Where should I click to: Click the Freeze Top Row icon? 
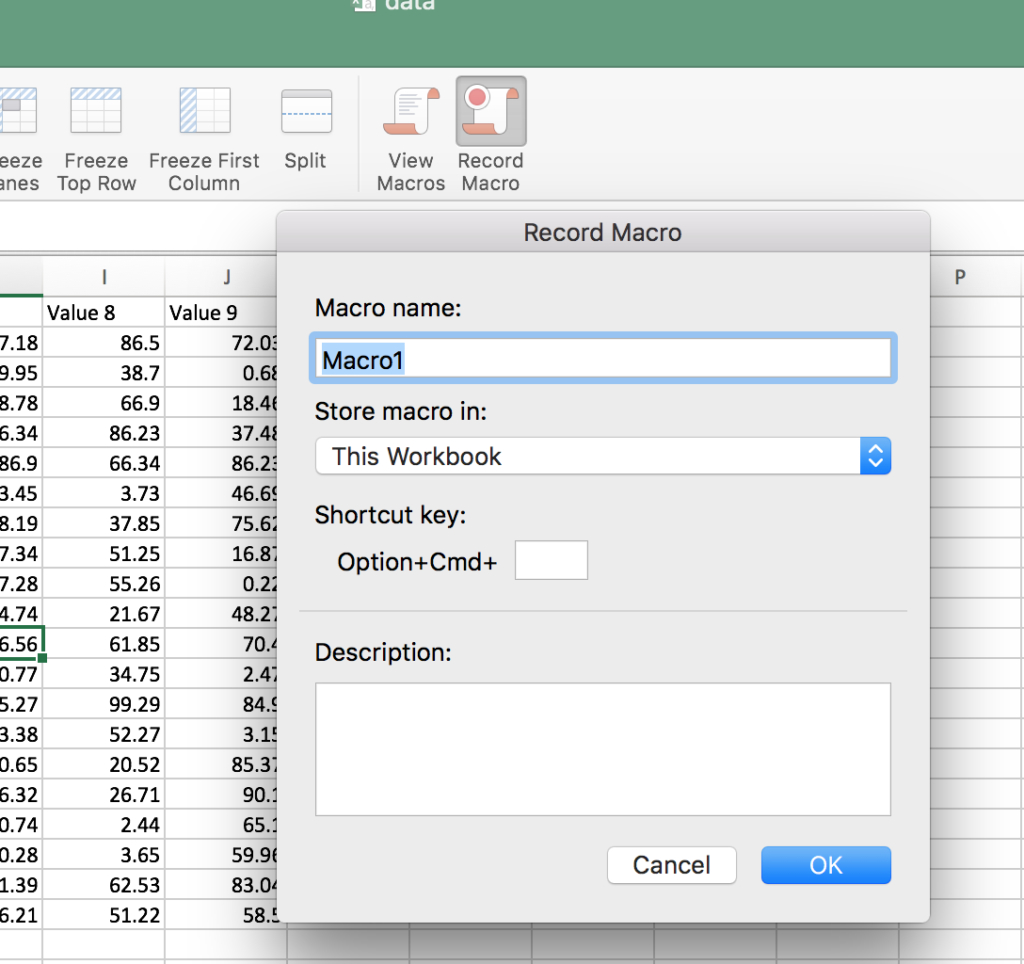click(96, 110)
